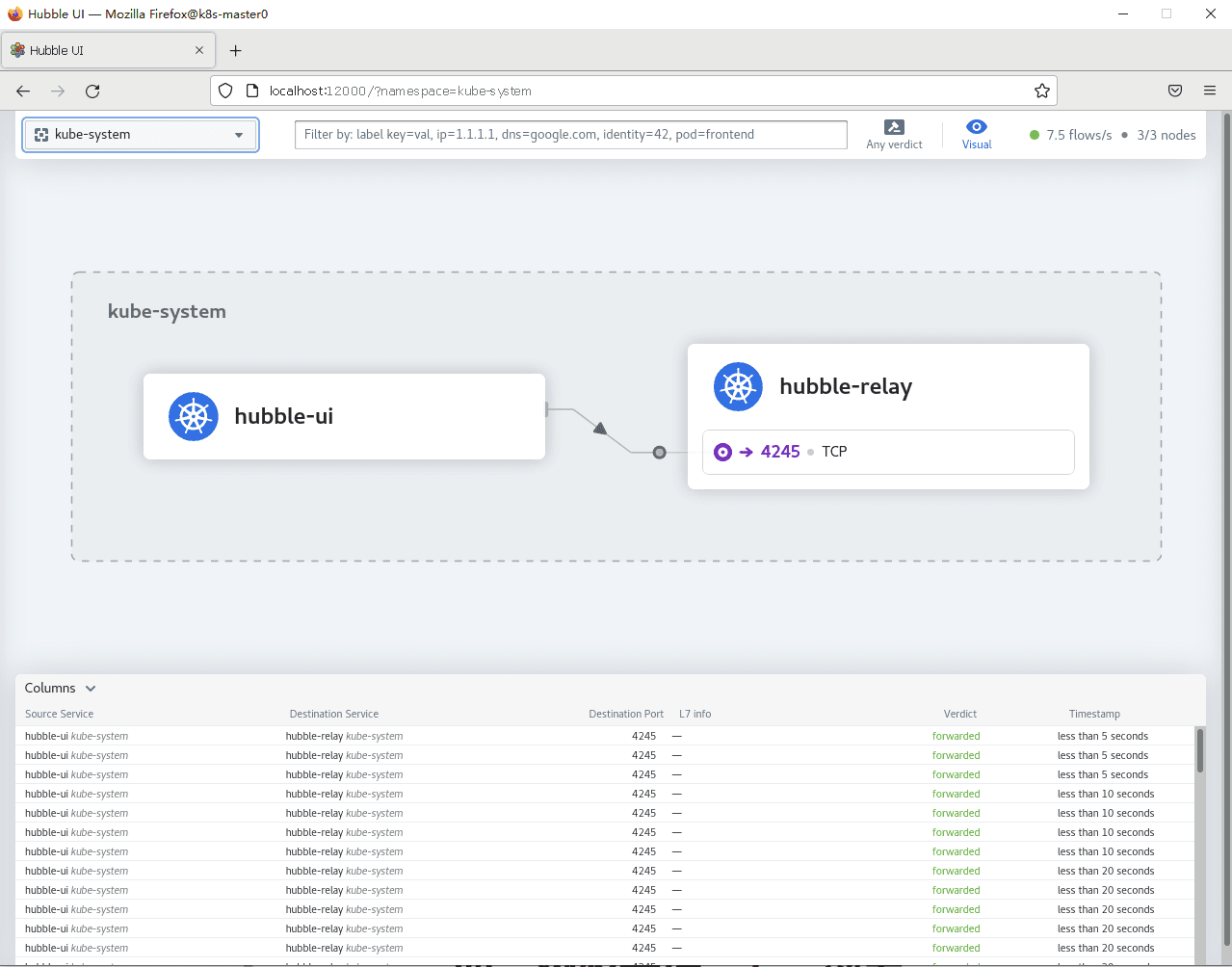Click the page vertical scrollbar

tap(1226, 530)
